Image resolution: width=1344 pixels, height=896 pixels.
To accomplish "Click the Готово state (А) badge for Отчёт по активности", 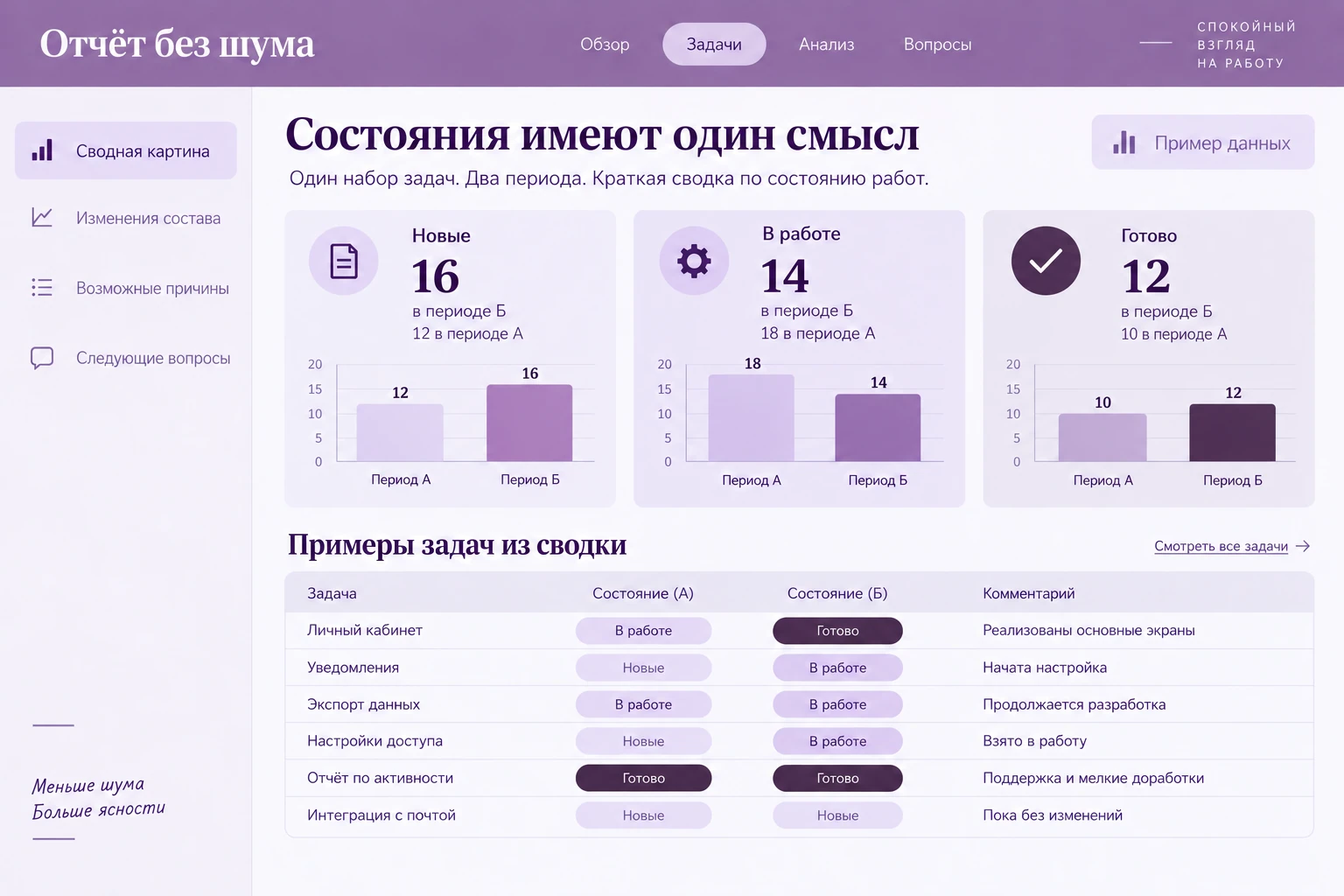I will pyautogui.click(x=643, y=778).
